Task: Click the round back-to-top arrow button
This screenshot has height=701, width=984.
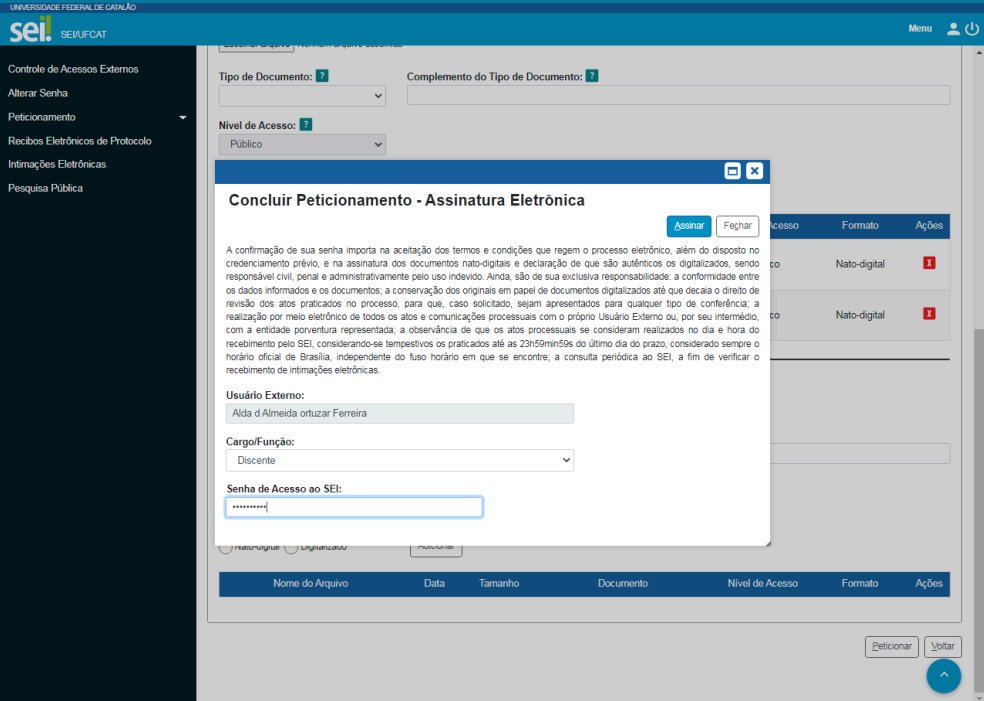Action: click(944, 675)
